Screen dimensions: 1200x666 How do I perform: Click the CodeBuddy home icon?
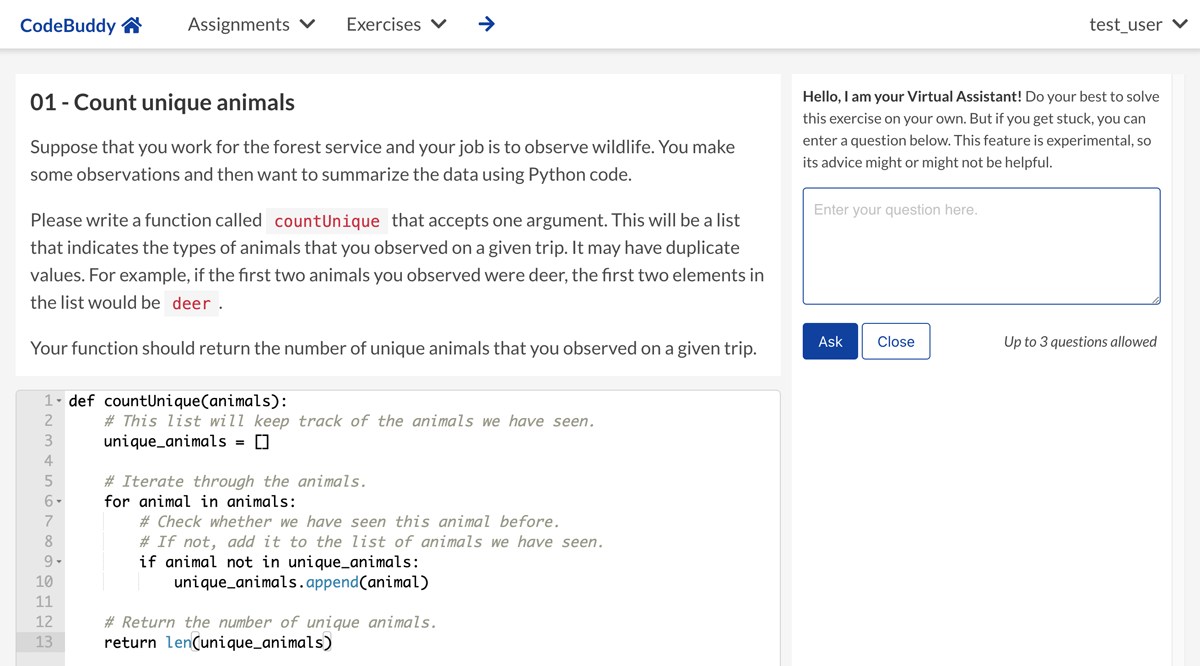coord(131,25)
